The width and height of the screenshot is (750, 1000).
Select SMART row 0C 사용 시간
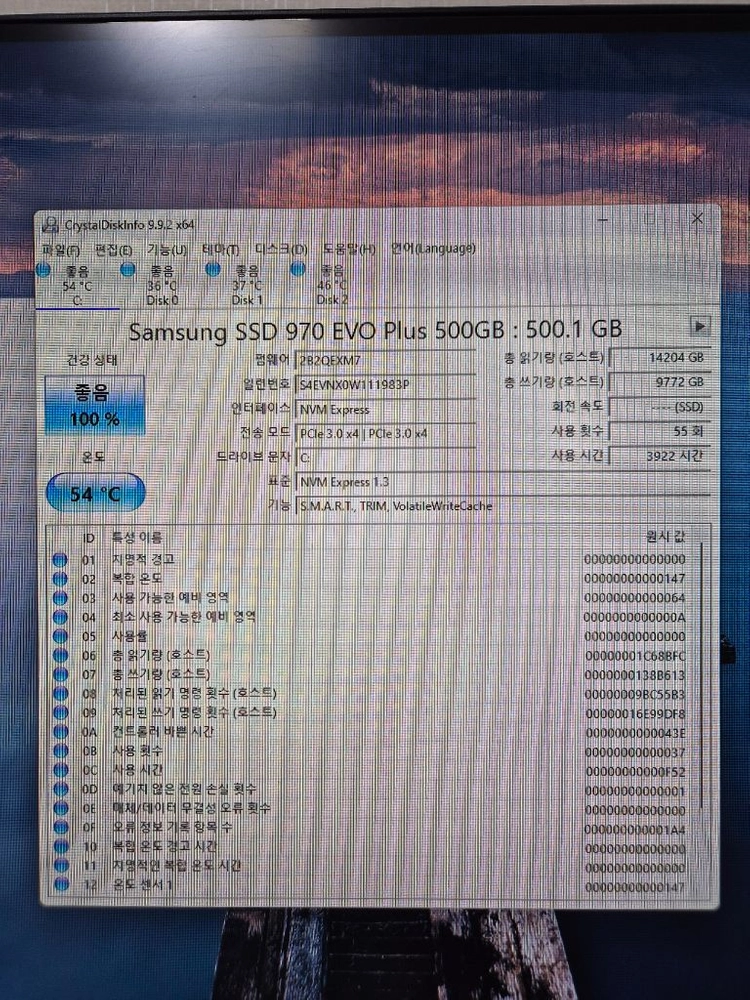point(372,770)
